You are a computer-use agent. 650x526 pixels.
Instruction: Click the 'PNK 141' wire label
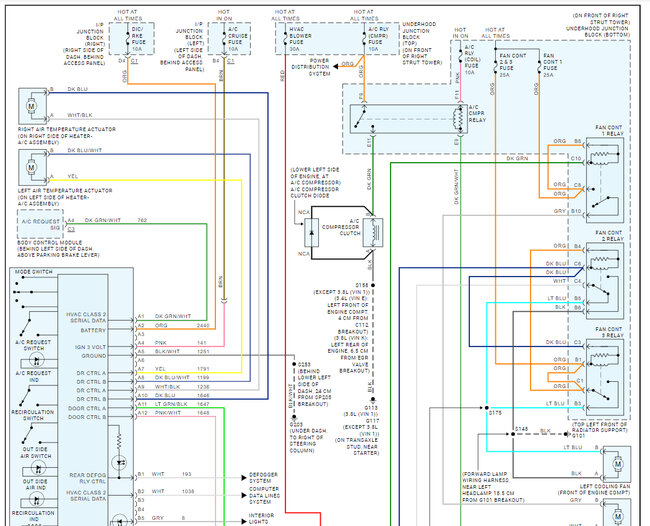181,343
